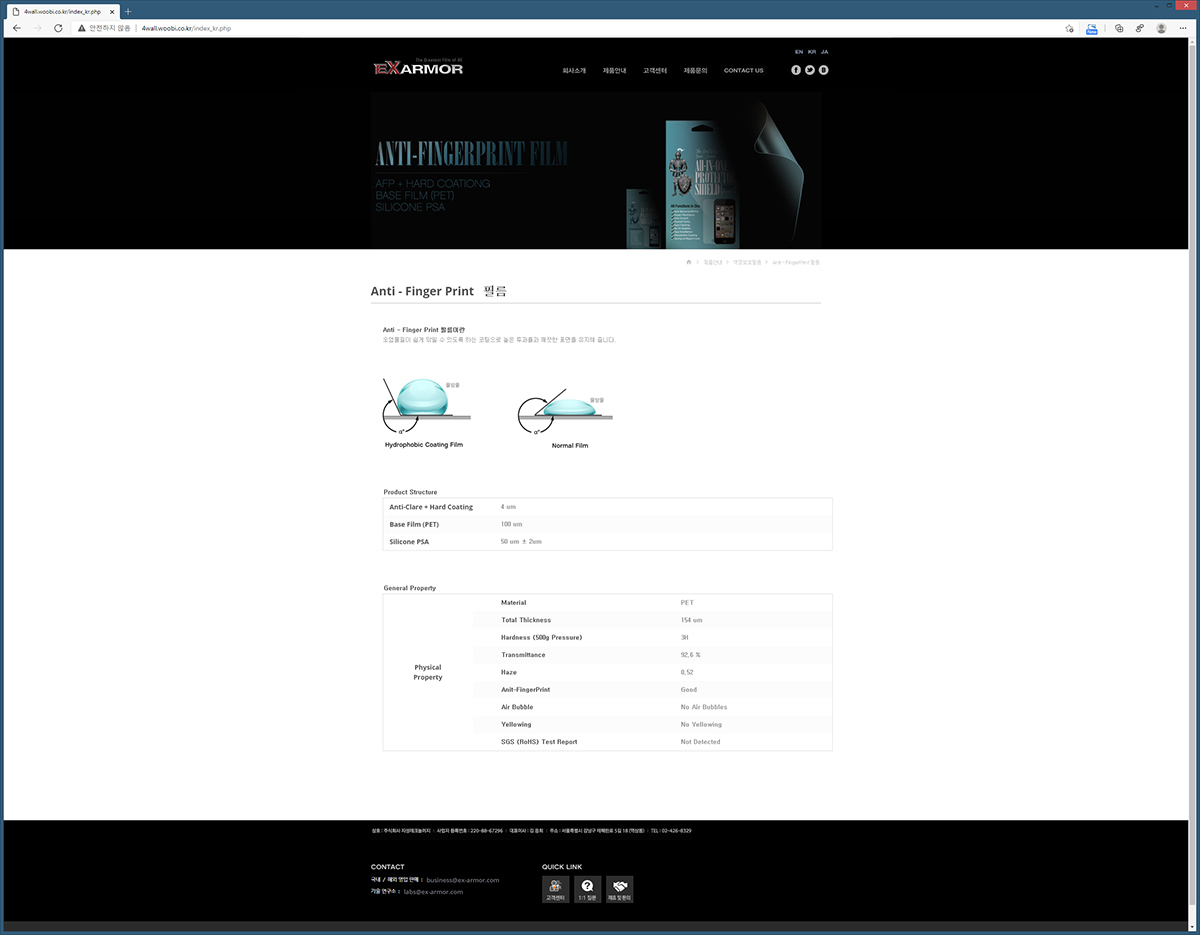The width and height of the screenshot is (1200, 935).
Task: Click the 고객센터 quick link icon
Action: pos(555,889)
